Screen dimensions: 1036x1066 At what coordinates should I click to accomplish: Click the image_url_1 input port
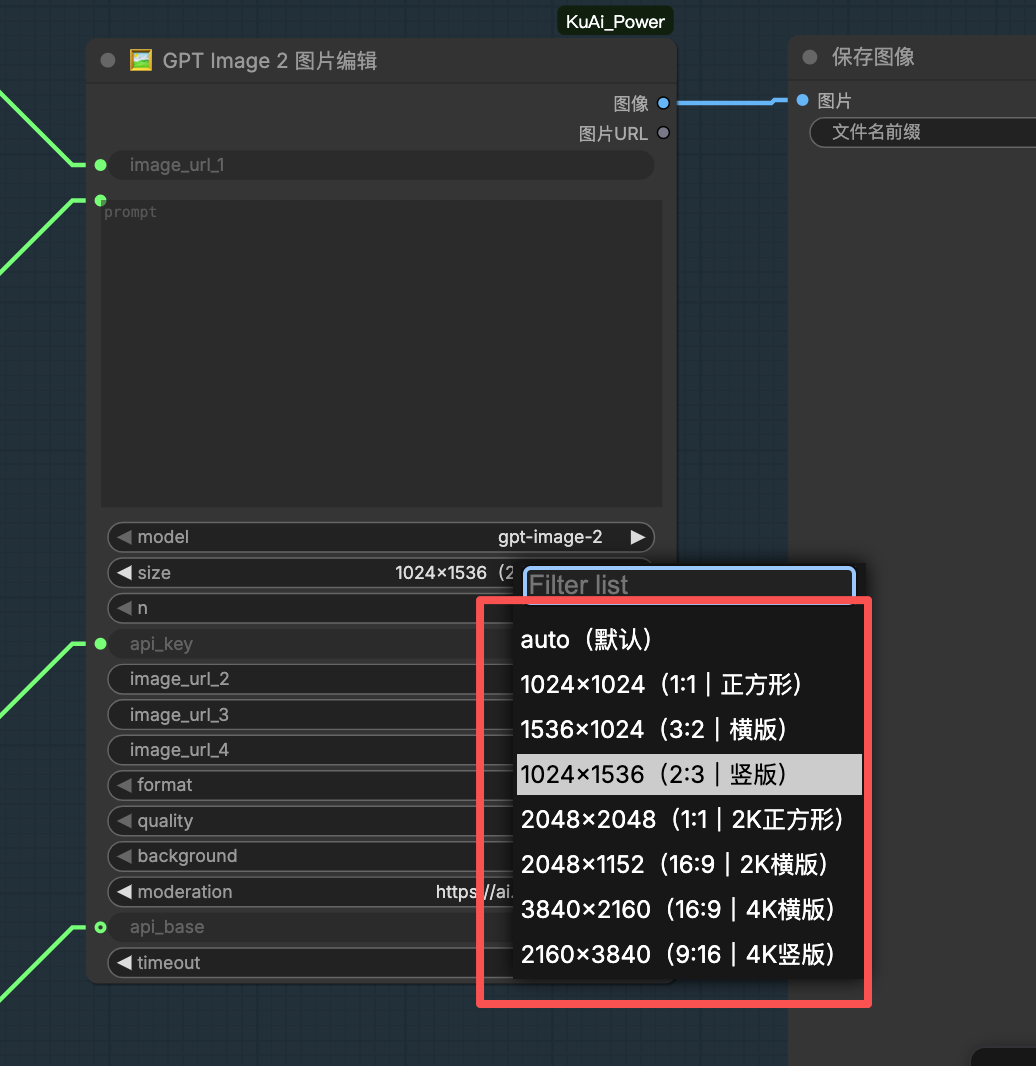tap(101, 165)
